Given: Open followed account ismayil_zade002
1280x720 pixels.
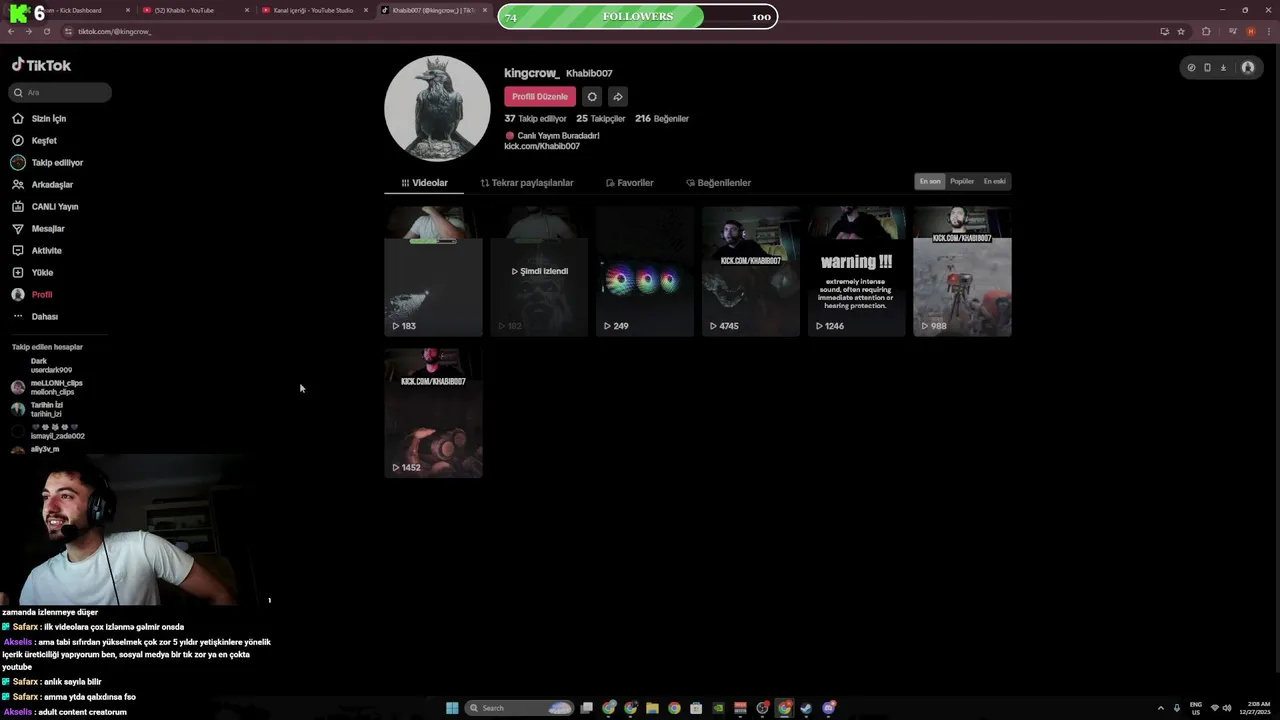Looking at the screenshot, I should 48,432.
